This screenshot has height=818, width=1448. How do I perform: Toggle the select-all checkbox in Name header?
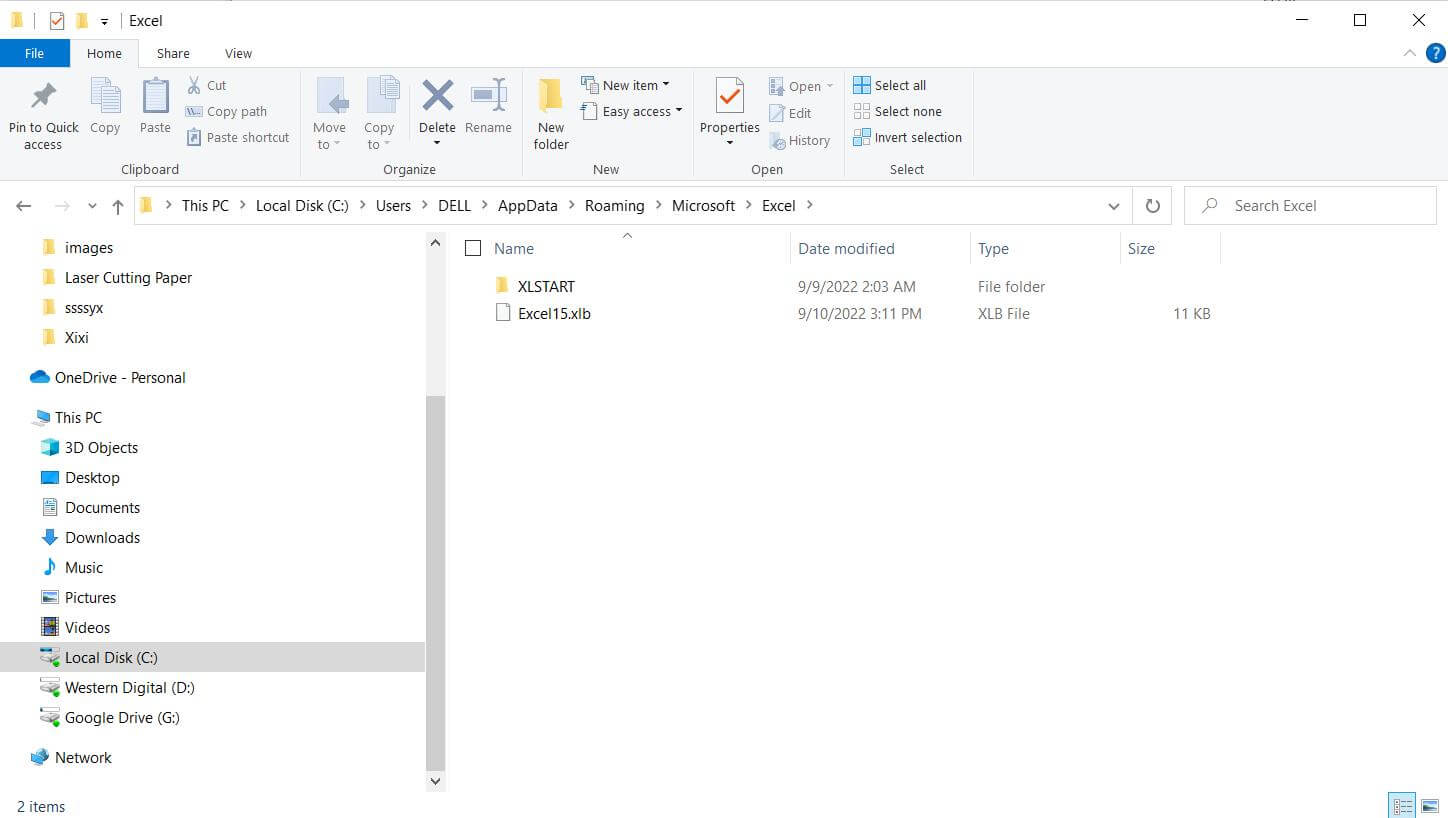(x=473, y=248)
